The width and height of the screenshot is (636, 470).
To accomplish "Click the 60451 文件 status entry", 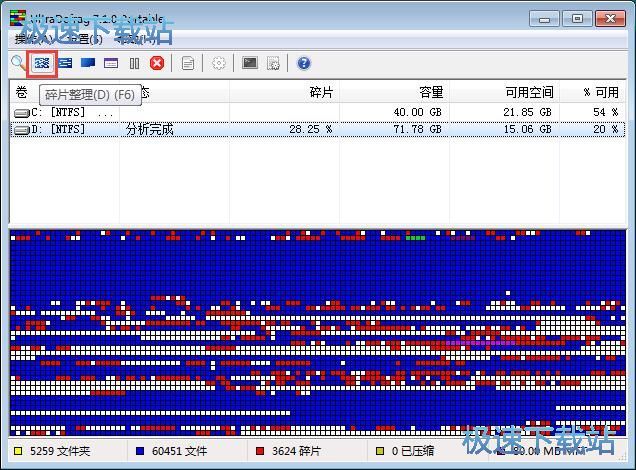I will [x=179, y=451].
